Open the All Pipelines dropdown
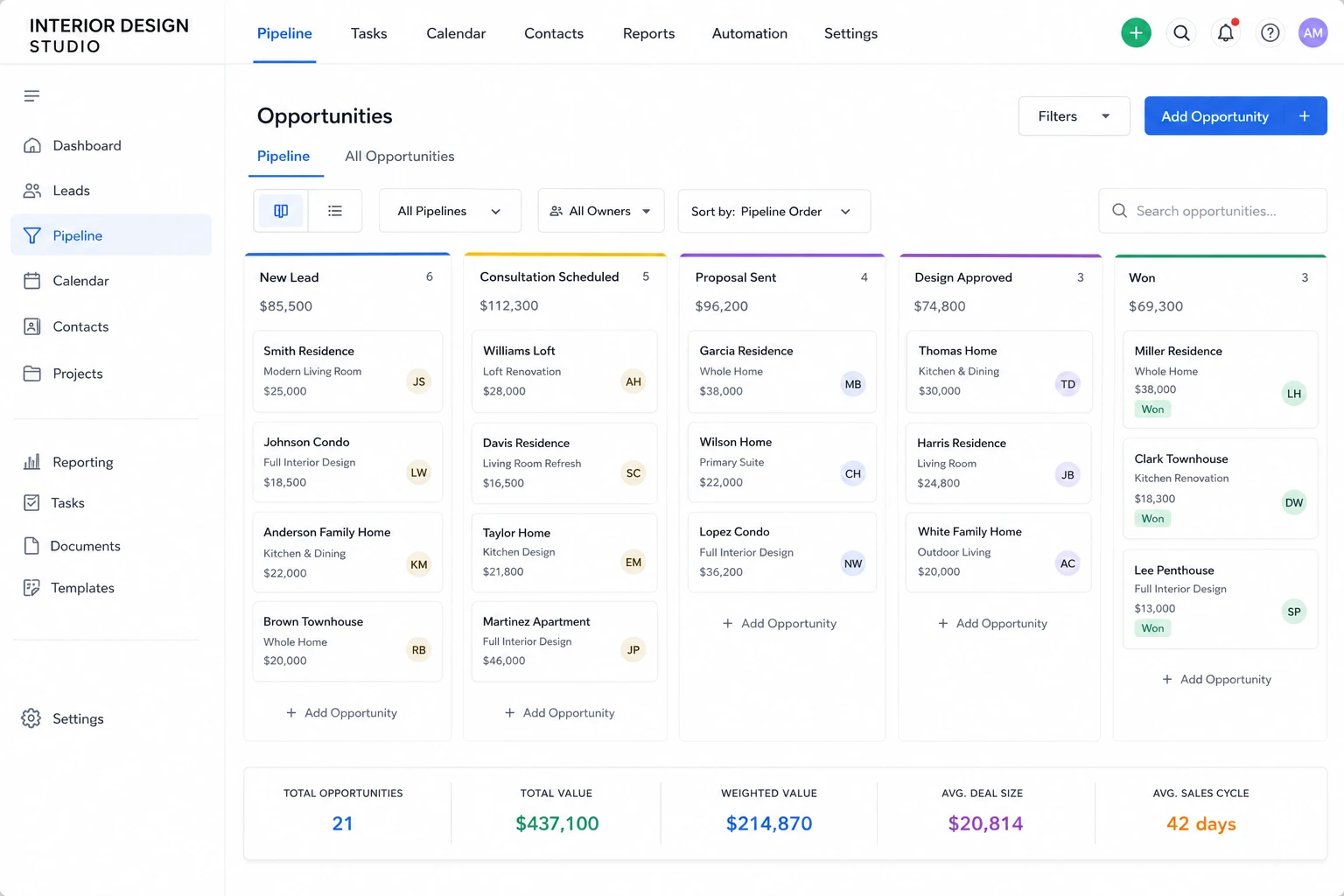 450,211
